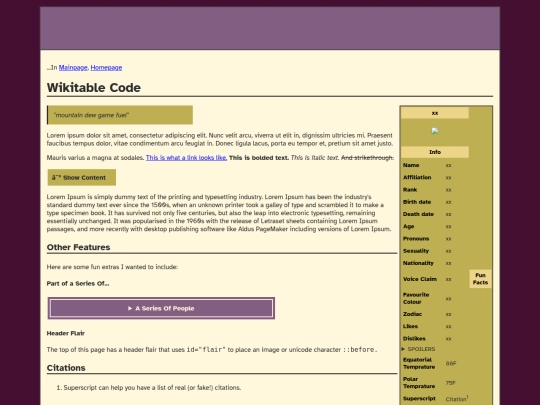Open the Homepage breadcrumb link
The width and height of the screenshot is (540, 405).
coord(106,68)
